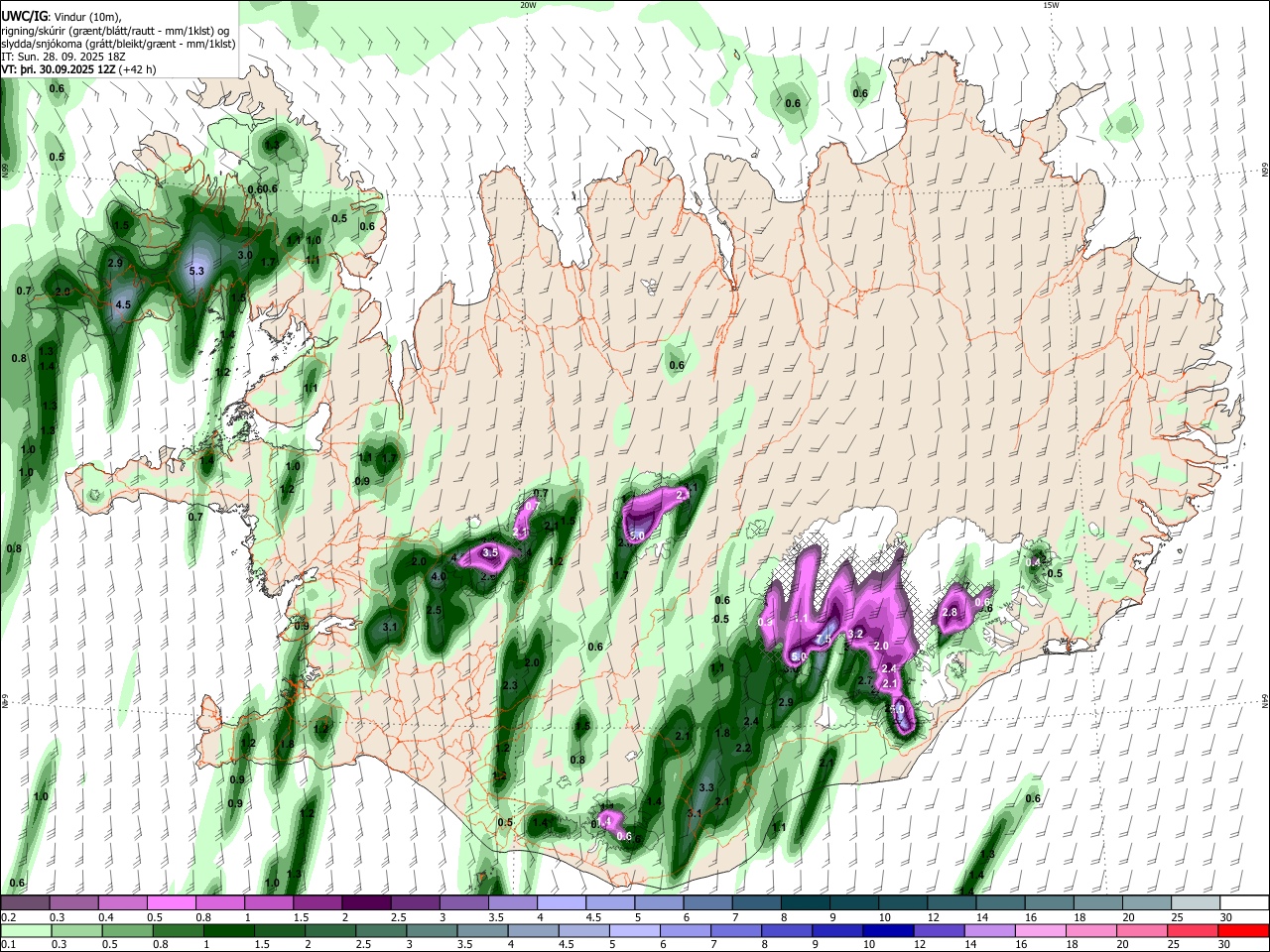Click the pale grey swatch labeled 25 in the snow legend
The height and width of the screenshot is (952, 1270).
point(1195,902)
